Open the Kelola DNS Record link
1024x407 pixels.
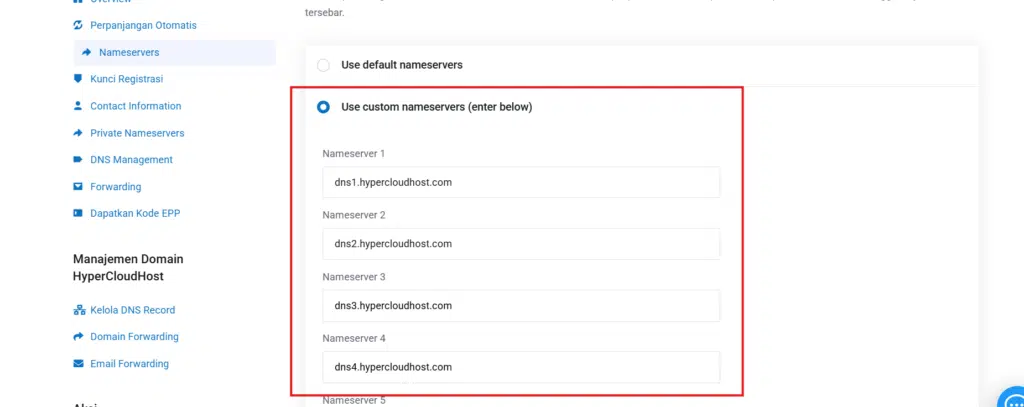click(133, 310)
